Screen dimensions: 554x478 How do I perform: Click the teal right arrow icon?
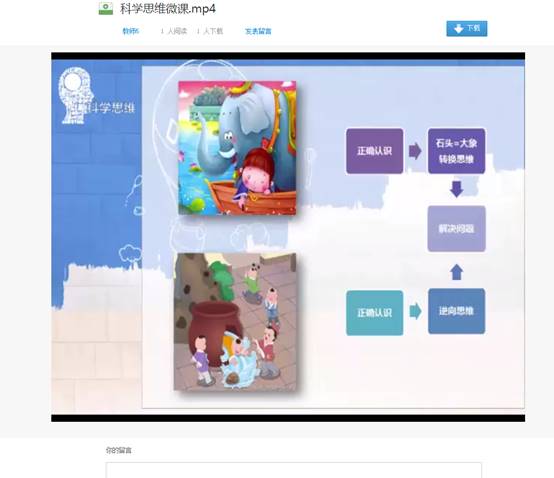click(416, 311)
